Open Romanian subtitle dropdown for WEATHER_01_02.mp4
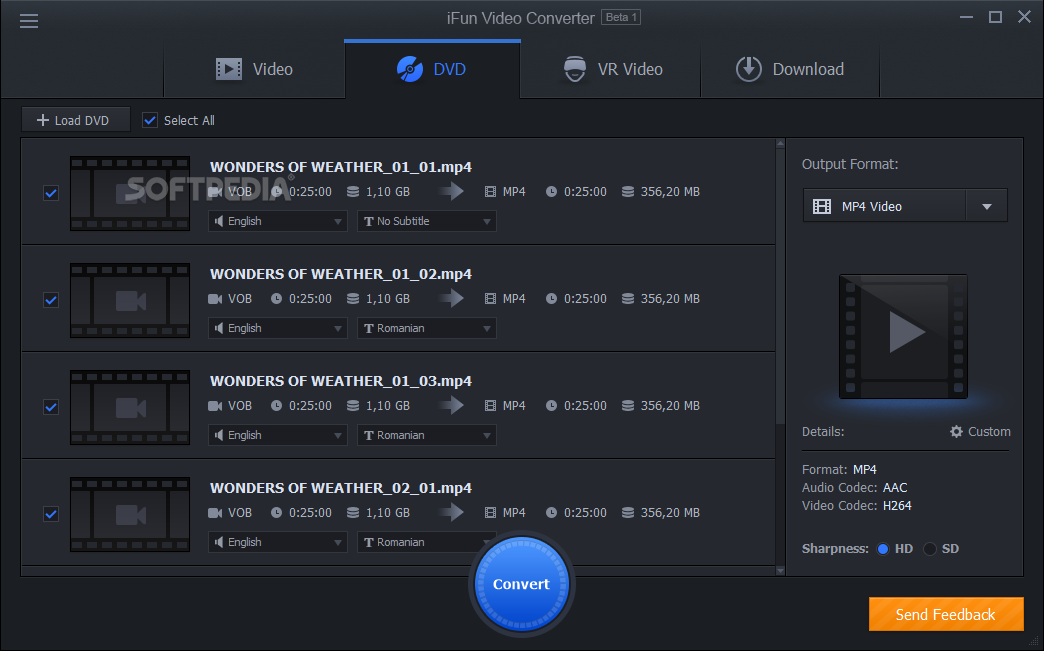The height and width of the screenshot is (651, 1044). pos(427,328)
